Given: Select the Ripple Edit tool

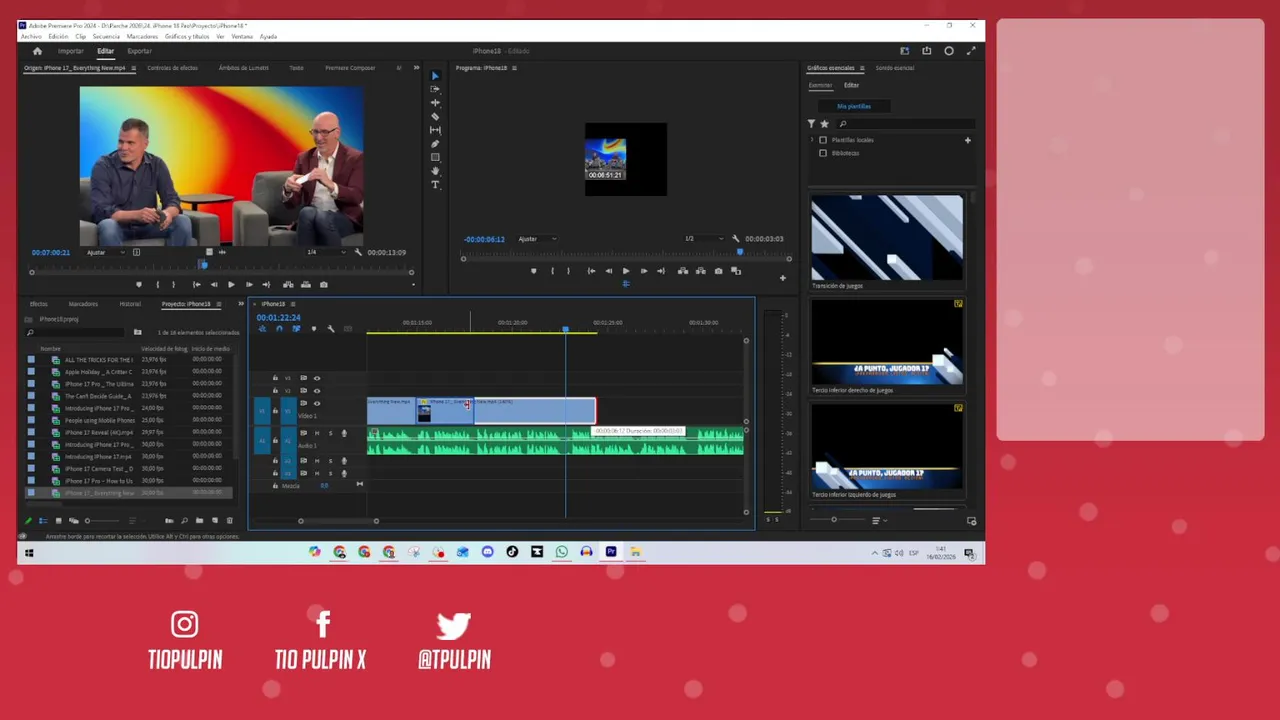Looking at the screenshot, I should click(435, 103).
